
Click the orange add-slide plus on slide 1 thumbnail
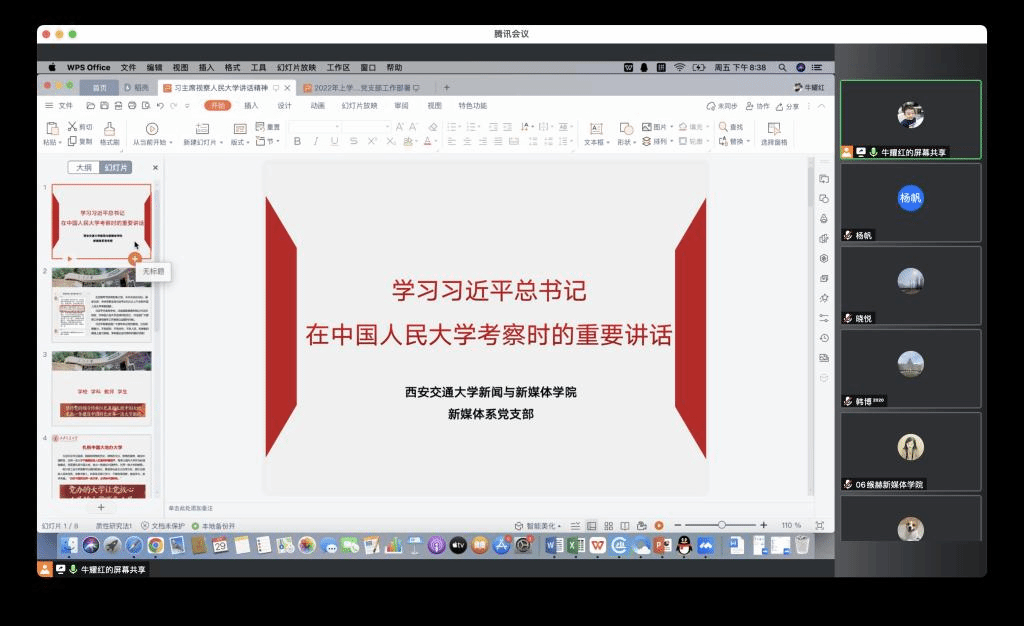[134, 259]
